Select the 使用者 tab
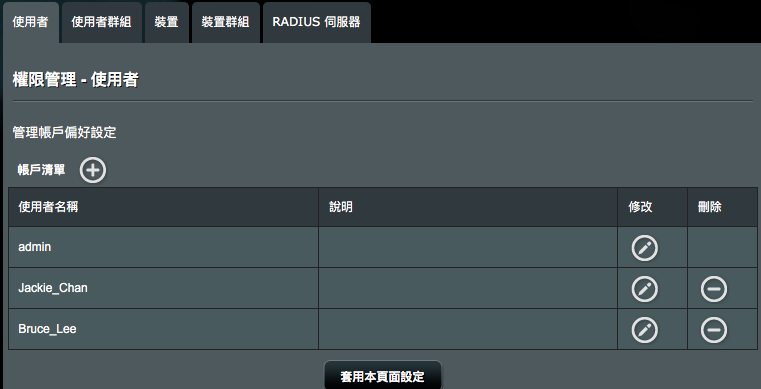Image resolution: width=761 pixels, height=389 pixels. coord(31,22)
